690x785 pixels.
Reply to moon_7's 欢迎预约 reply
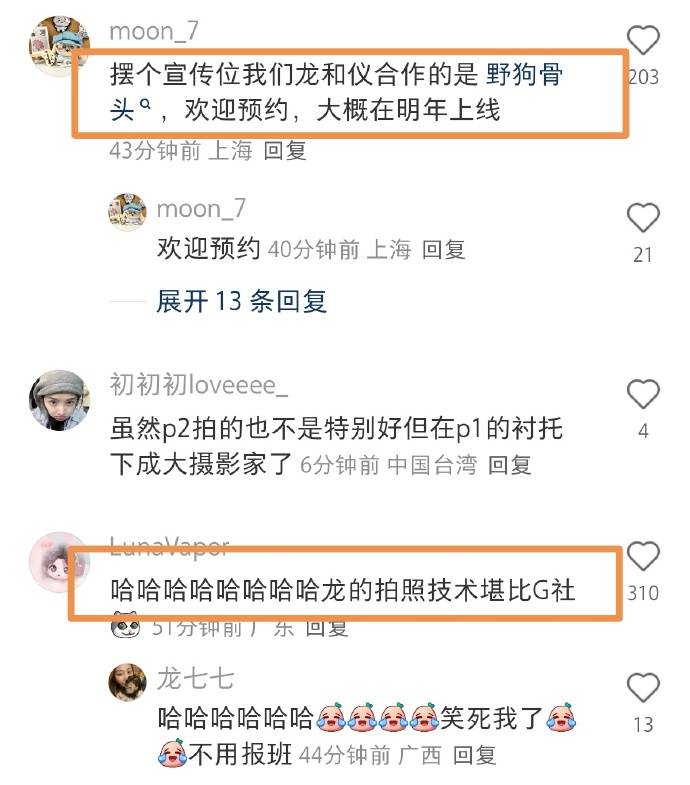pyautogui.click(x=443, y=249)
